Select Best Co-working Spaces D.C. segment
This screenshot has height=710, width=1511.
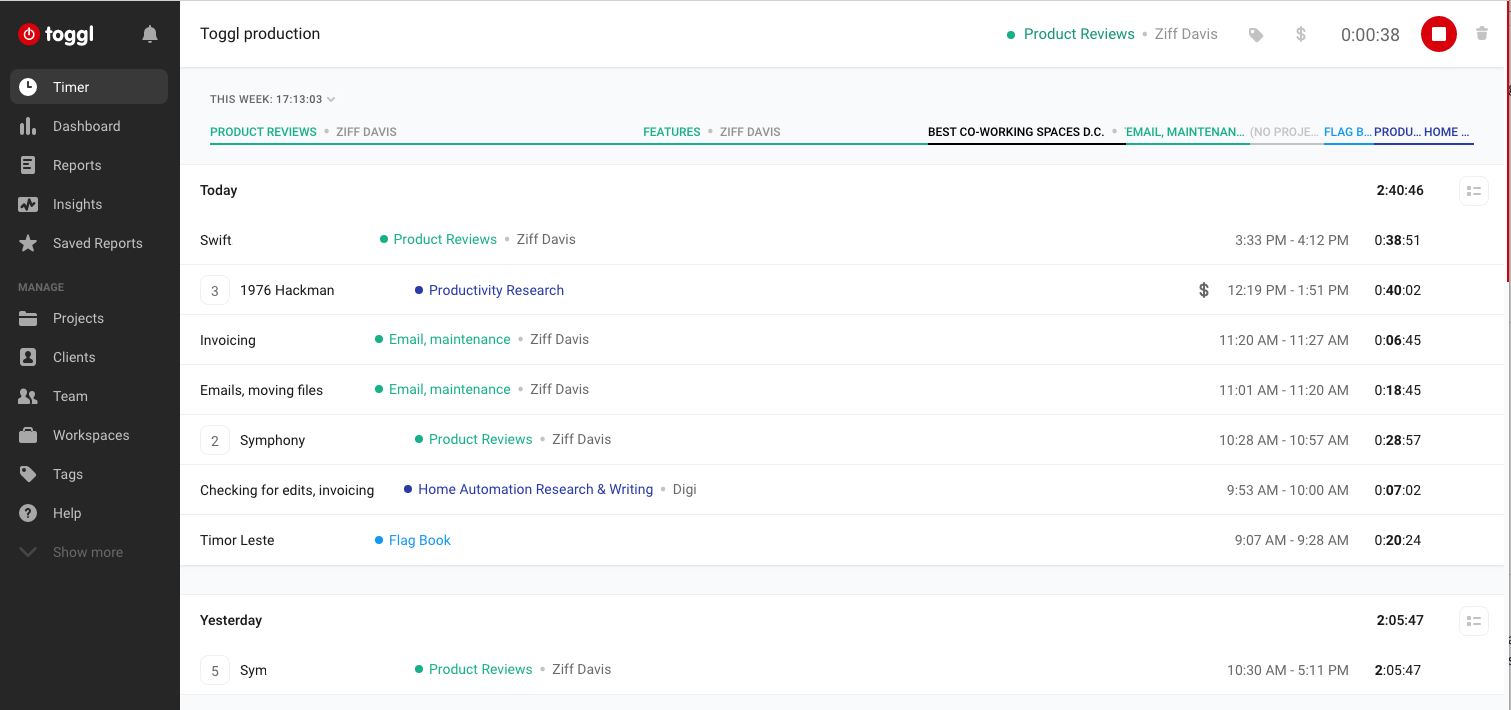(1016, 132)
